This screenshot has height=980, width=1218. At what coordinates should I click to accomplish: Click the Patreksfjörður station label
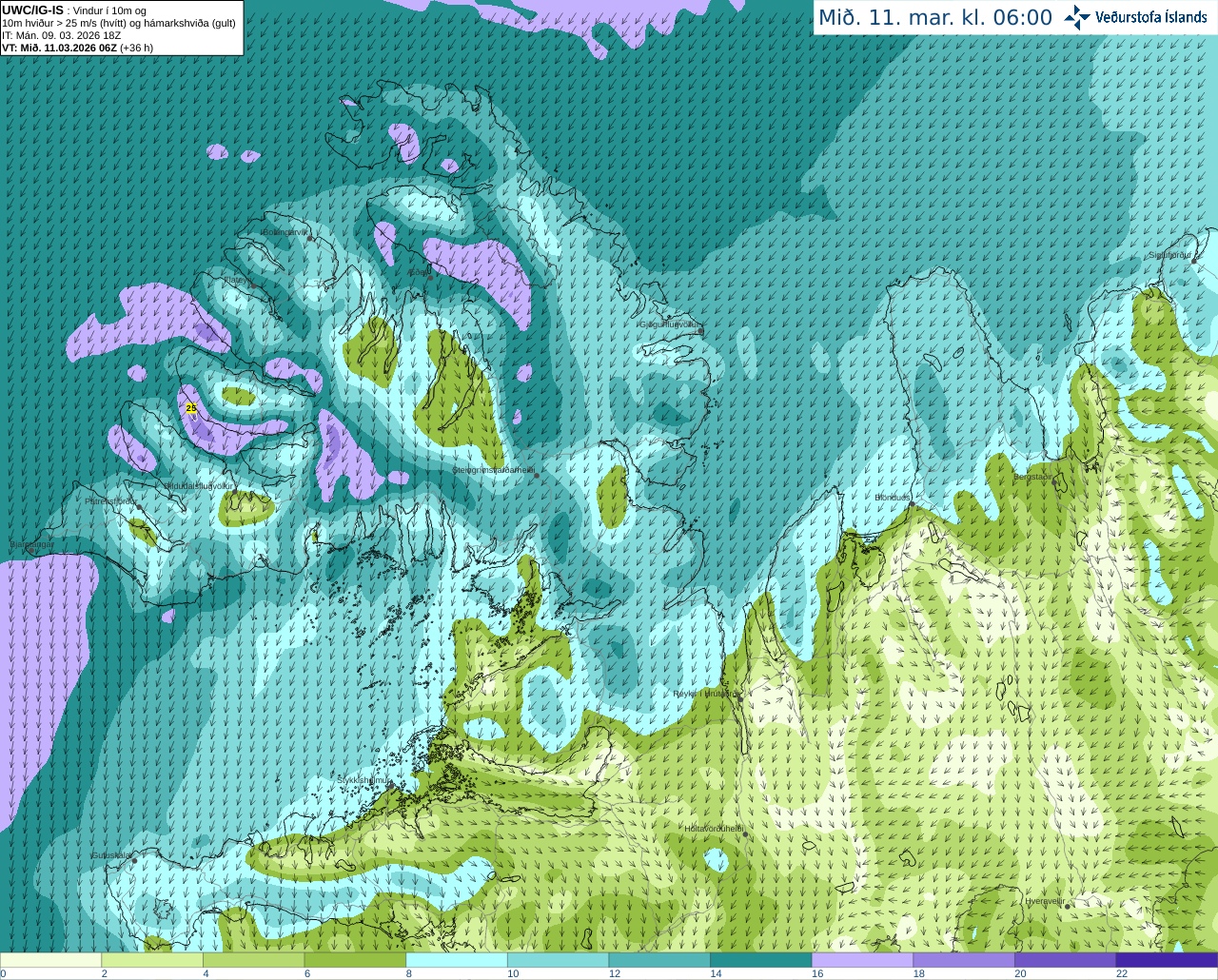[111, 500]
